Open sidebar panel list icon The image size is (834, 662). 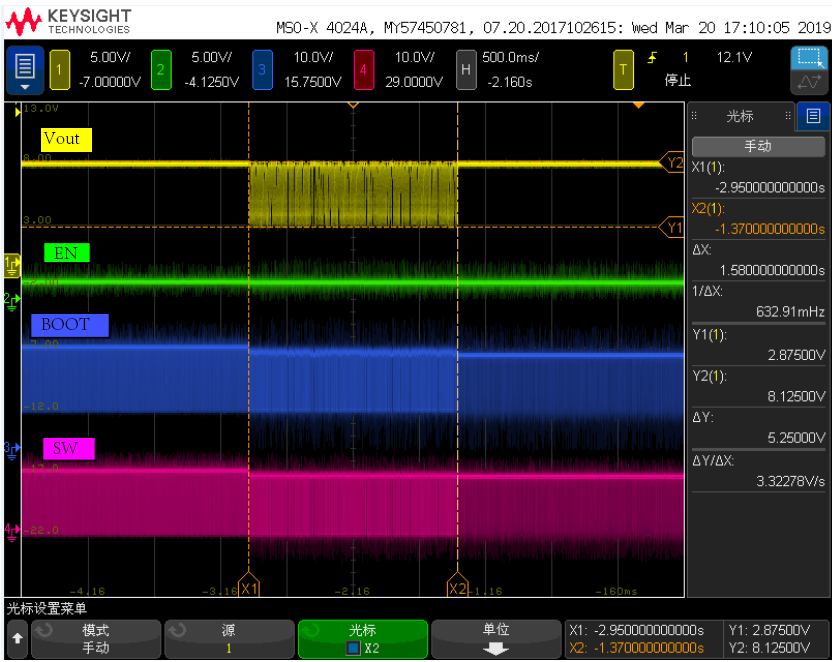(813, 116)
